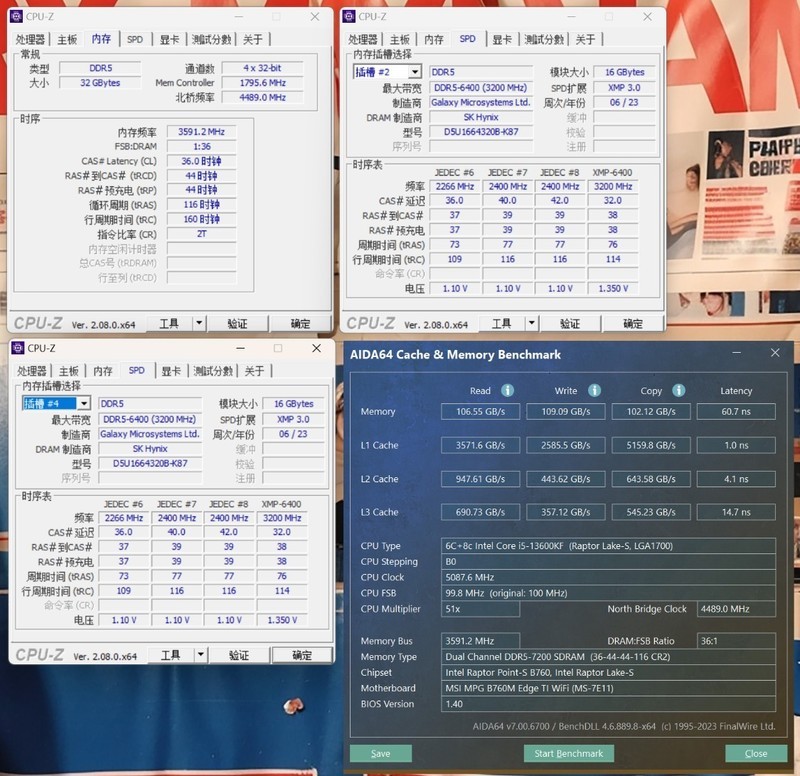The width and height of the screenshot is (800, 776).
Task: Switch to the 主板 tab in the top-left window
Action: click(68, 40)
